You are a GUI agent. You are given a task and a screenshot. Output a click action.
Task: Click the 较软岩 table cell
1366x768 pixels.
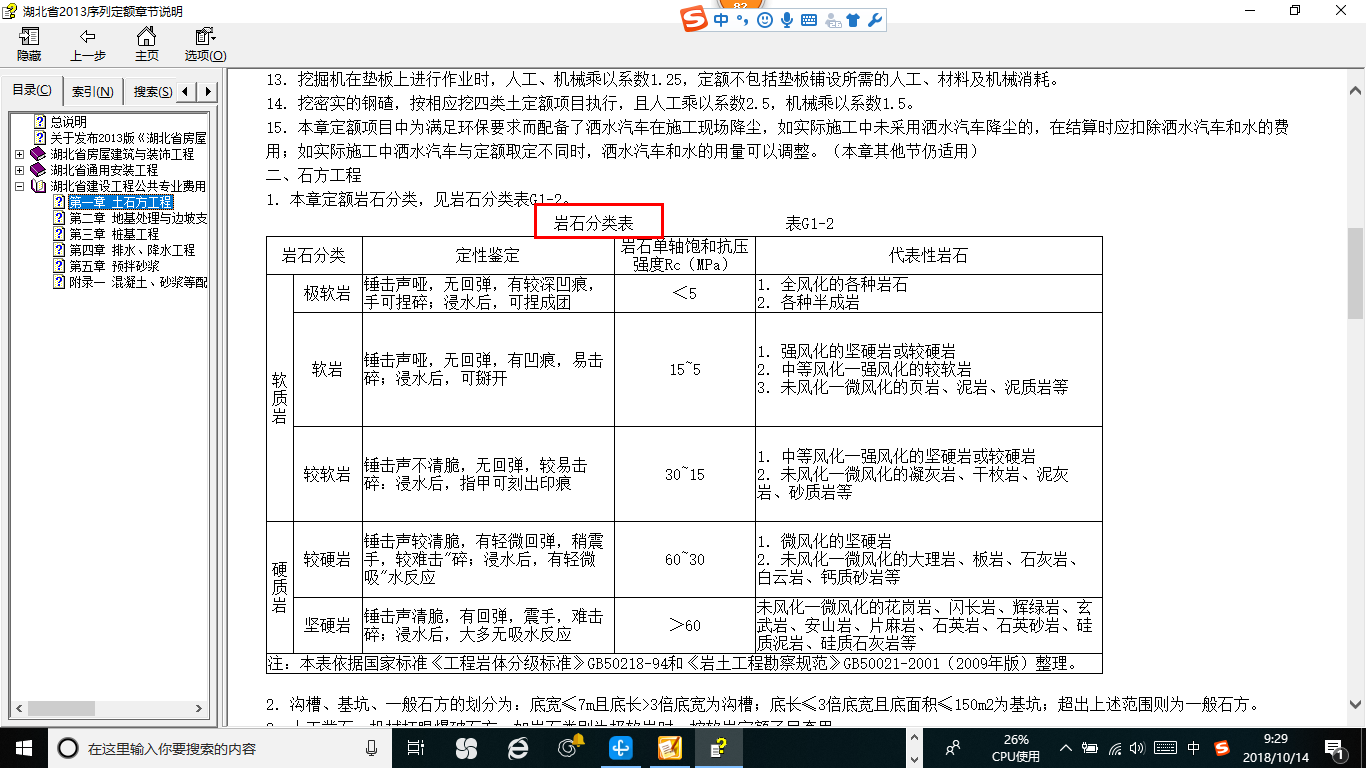(327, 474)
